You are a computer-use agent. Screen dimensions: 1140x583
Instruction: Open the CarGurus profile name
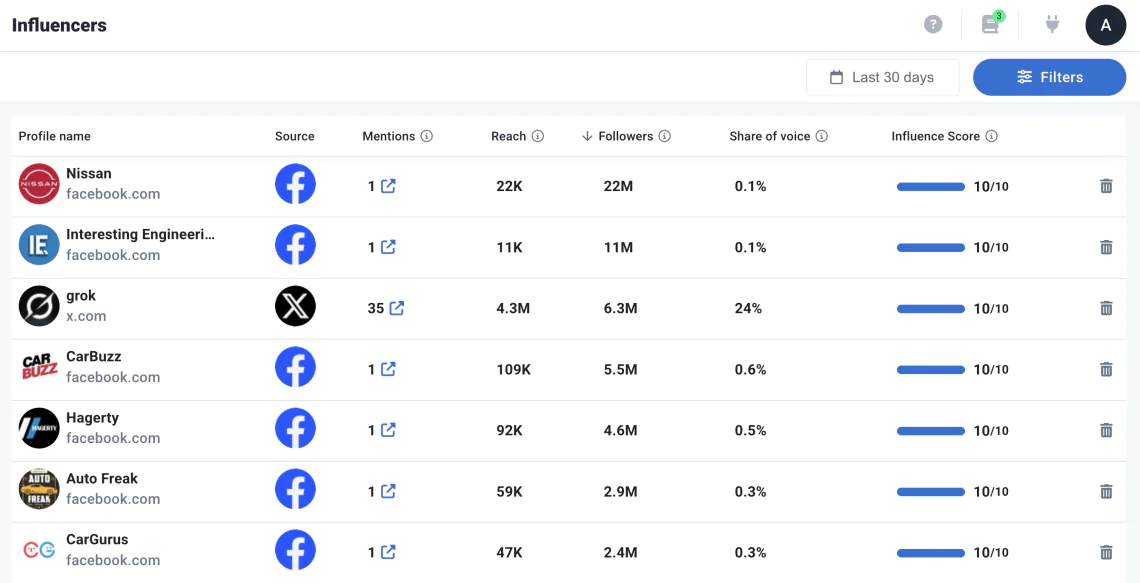pos(97,540)
